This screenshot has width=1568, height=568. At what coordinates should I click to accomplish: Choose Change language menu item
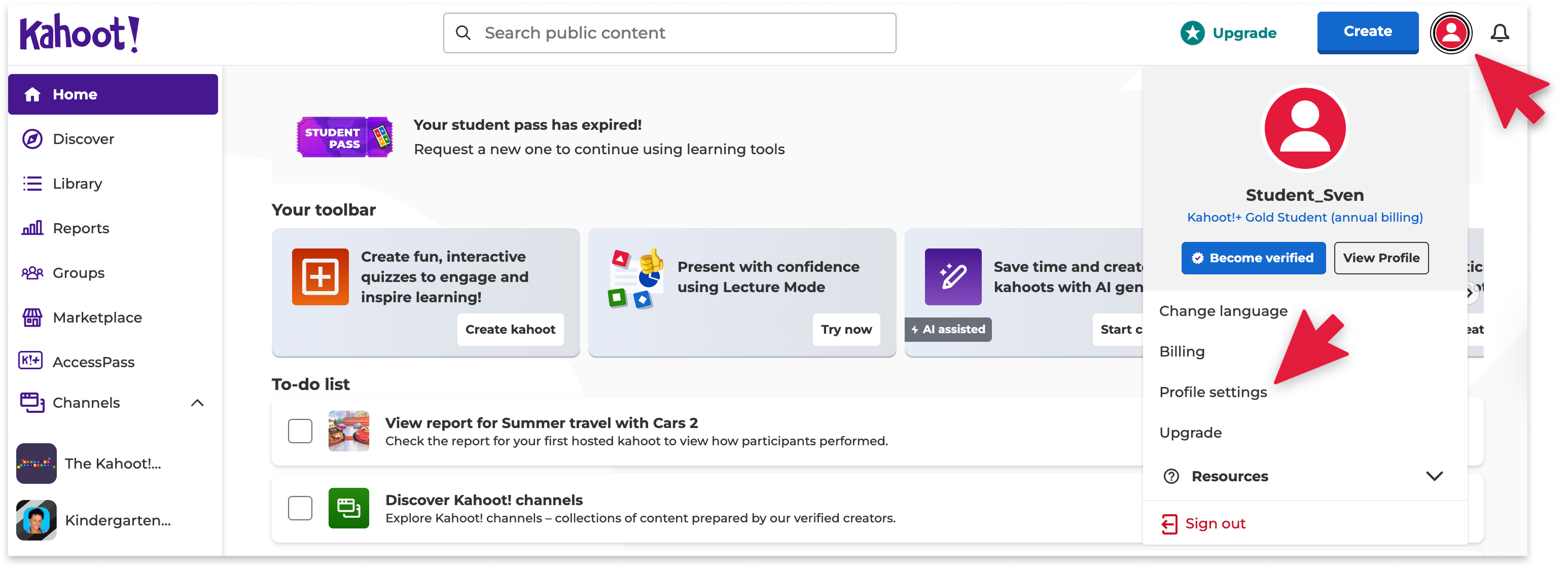coord(1223,311)
